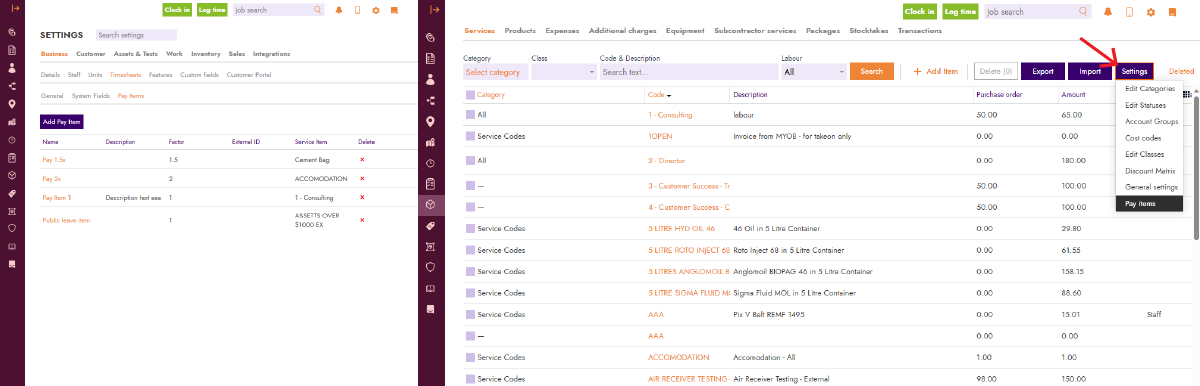Open map pin icon in Services window sidebar

point(430,121)
